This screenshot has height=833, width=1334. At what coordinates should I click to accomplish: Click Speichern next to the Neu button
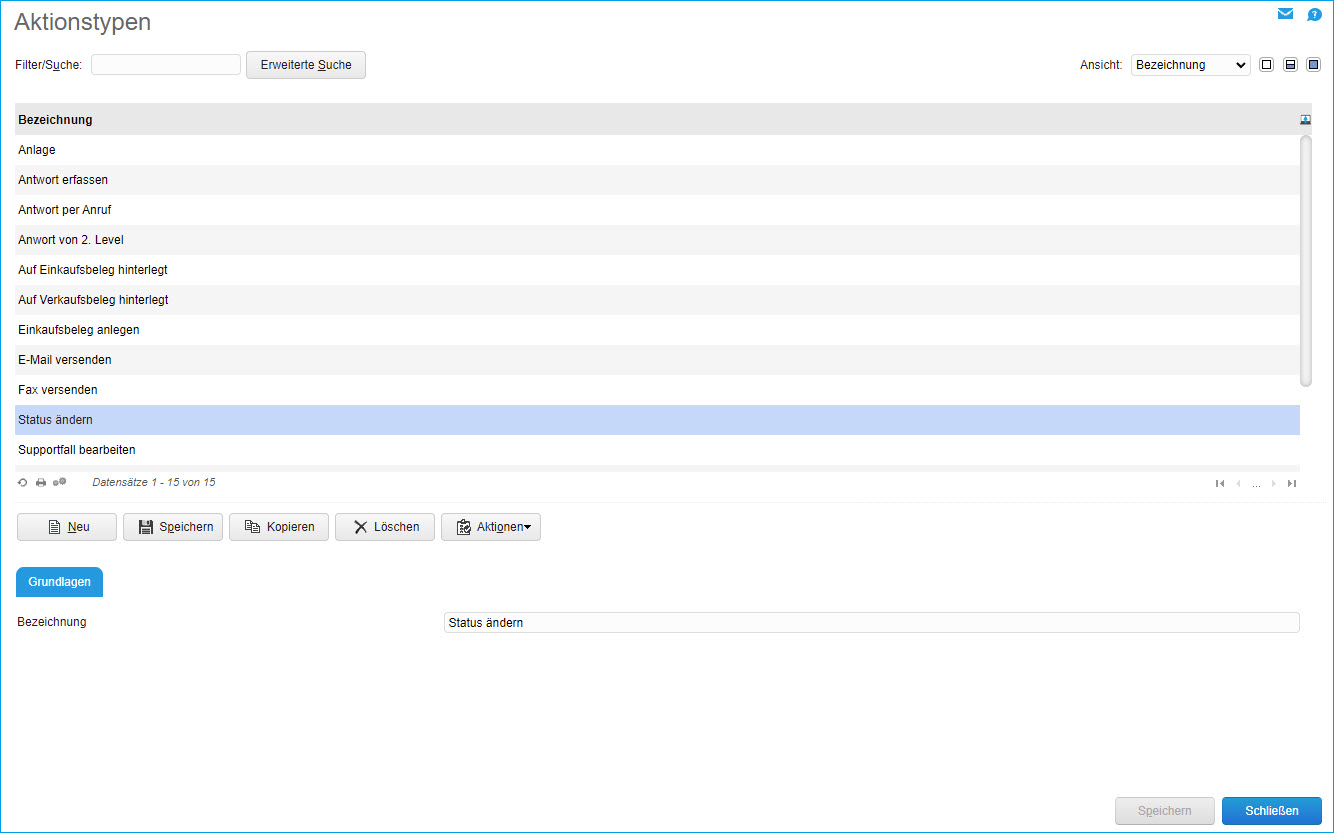tap(173, 527)
